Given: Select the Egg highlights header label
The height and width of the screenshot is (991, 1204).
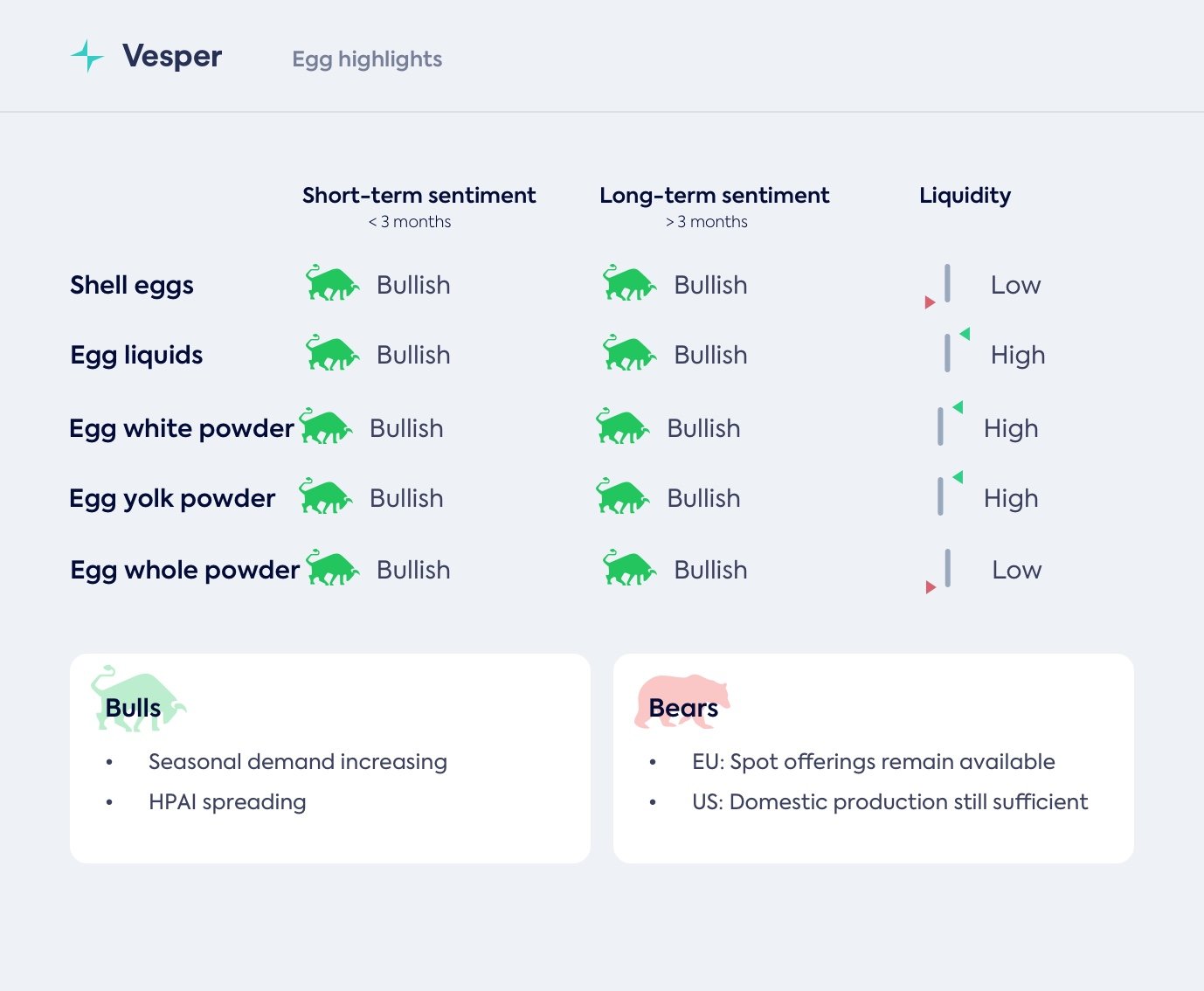Looking at the screenshot, I should pyautogui.click(x=367, y=59).
